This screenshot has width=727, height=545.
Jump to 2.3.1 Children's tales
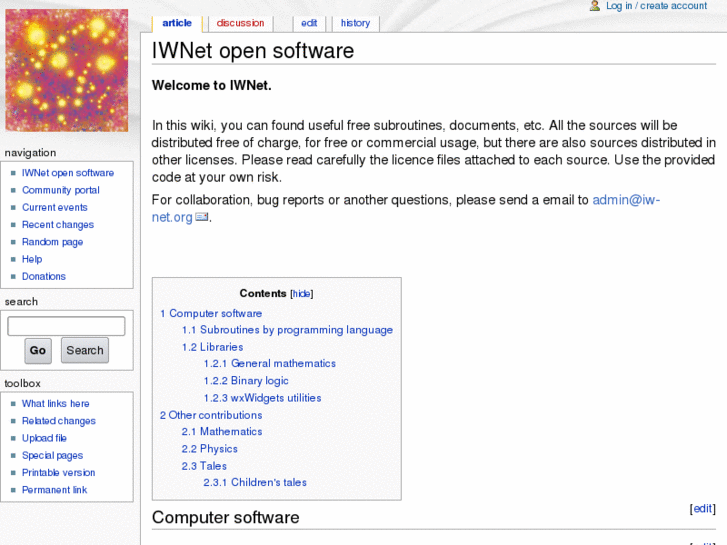click(x=255, y=482)
